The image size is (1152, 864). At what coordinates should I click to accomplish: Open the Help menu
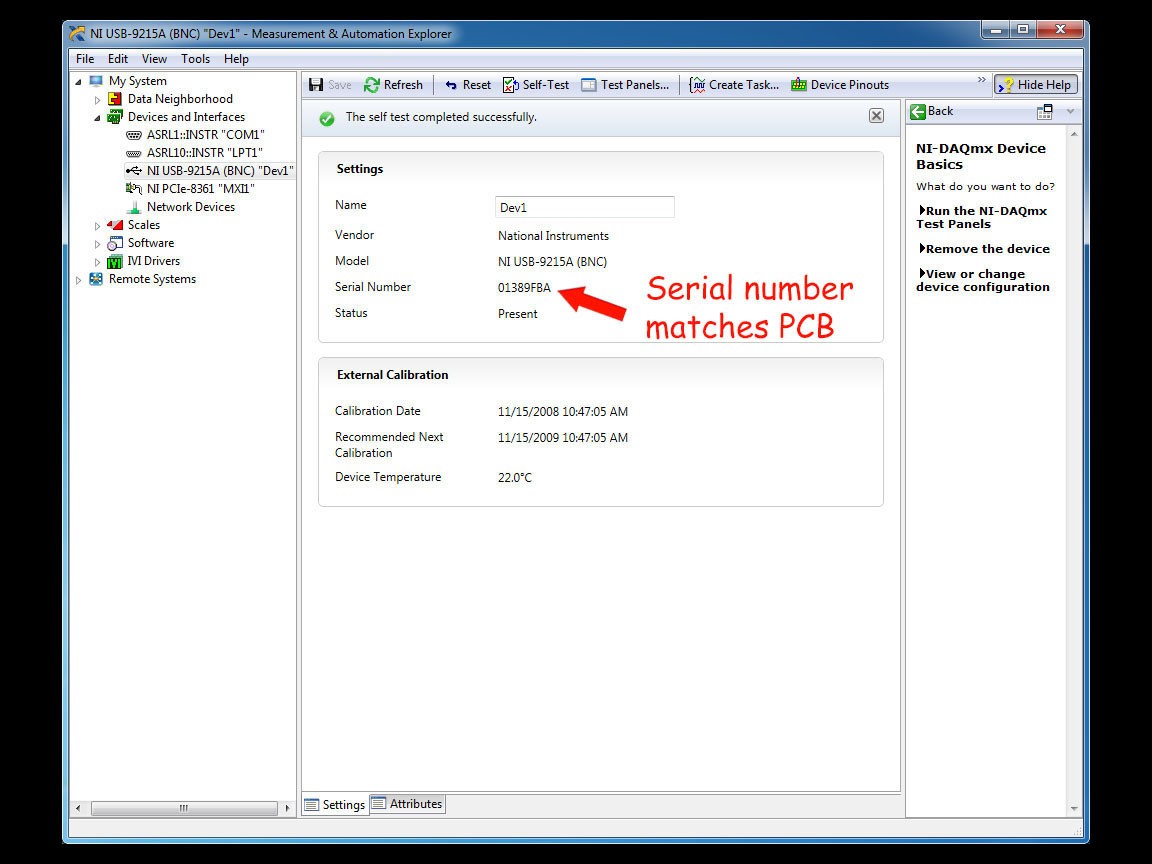click(236, 59)
